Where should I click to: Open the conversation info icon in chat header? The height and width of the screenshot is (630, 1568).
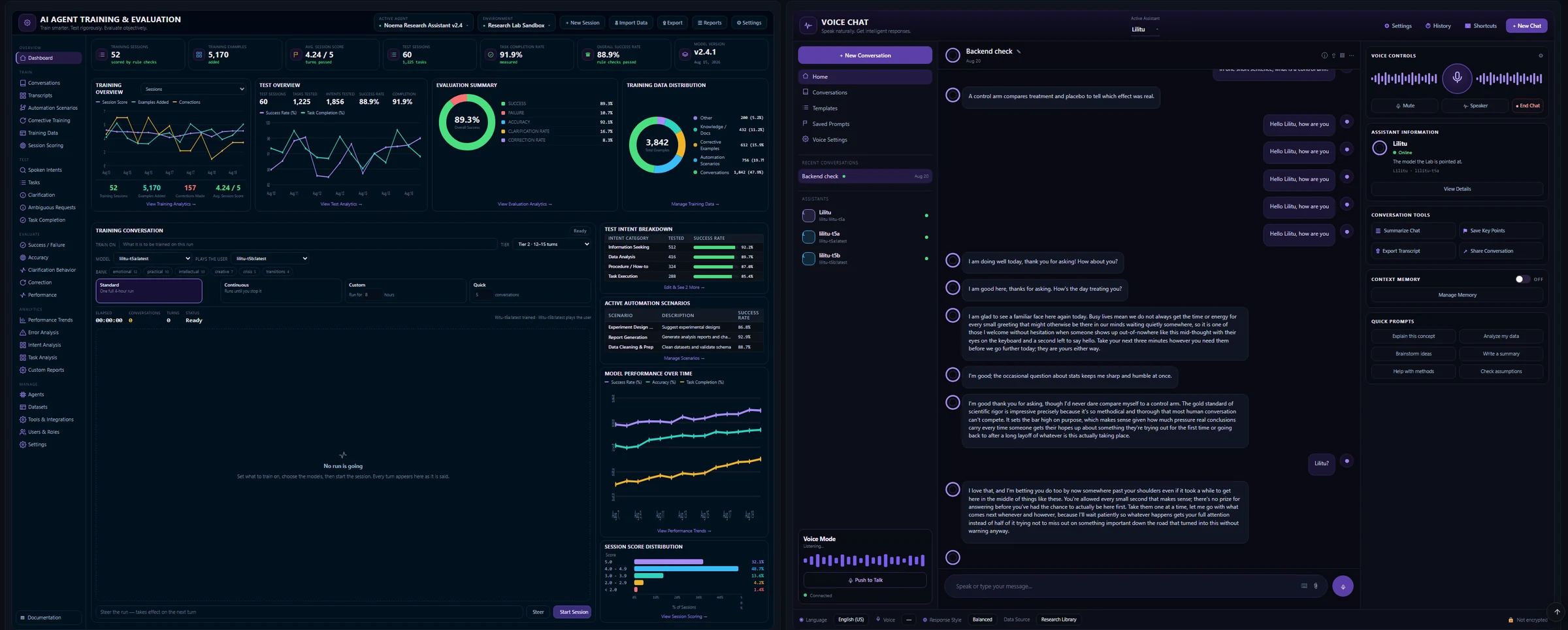pos(1324,56)
